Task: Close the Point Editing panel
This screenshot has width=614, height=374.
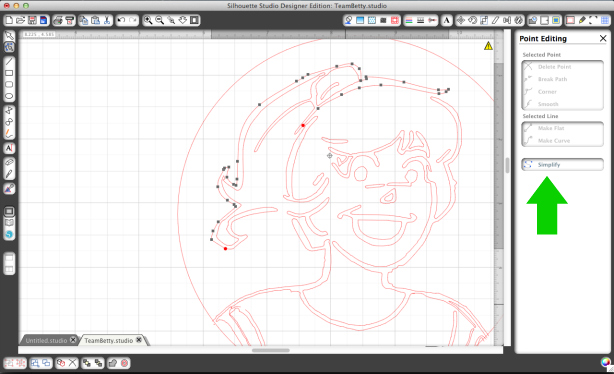Action: [x=603, y=38]
